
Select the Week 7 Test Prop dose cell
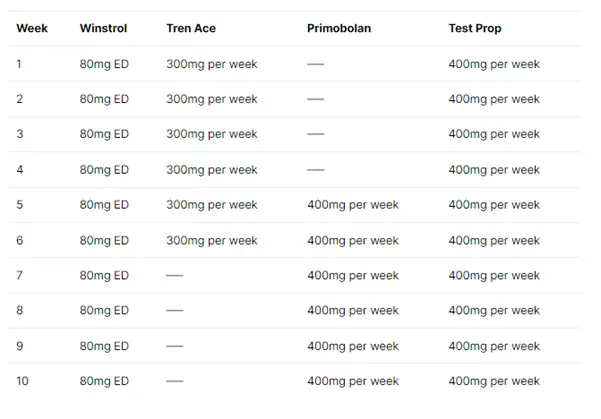(x=494, y=275)
